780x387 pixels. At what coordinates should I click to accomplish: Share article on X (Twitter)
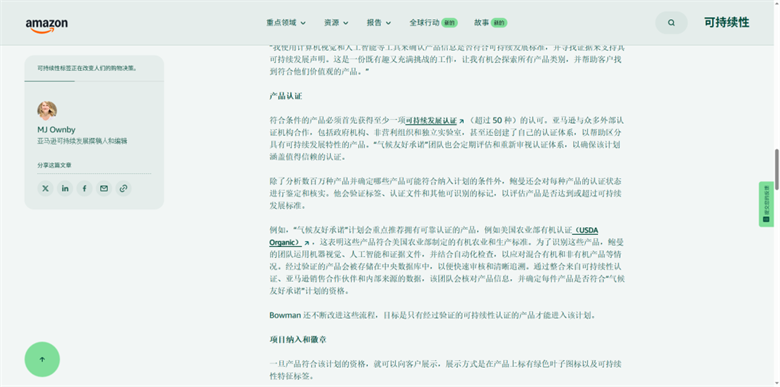click(x=45, y=188)
